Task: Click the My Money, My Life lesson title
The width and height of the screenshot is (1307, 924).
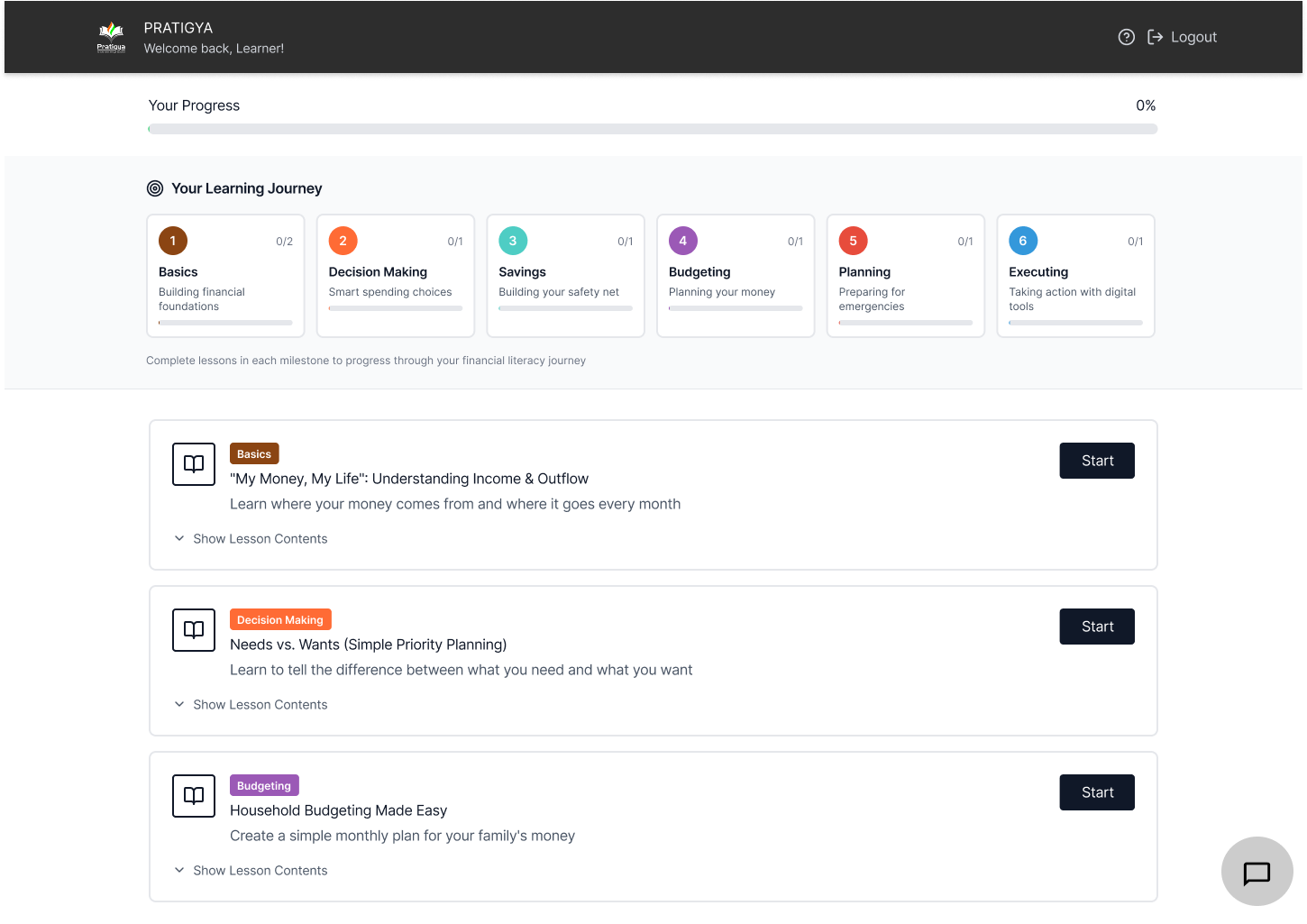Action: point(409,479)
